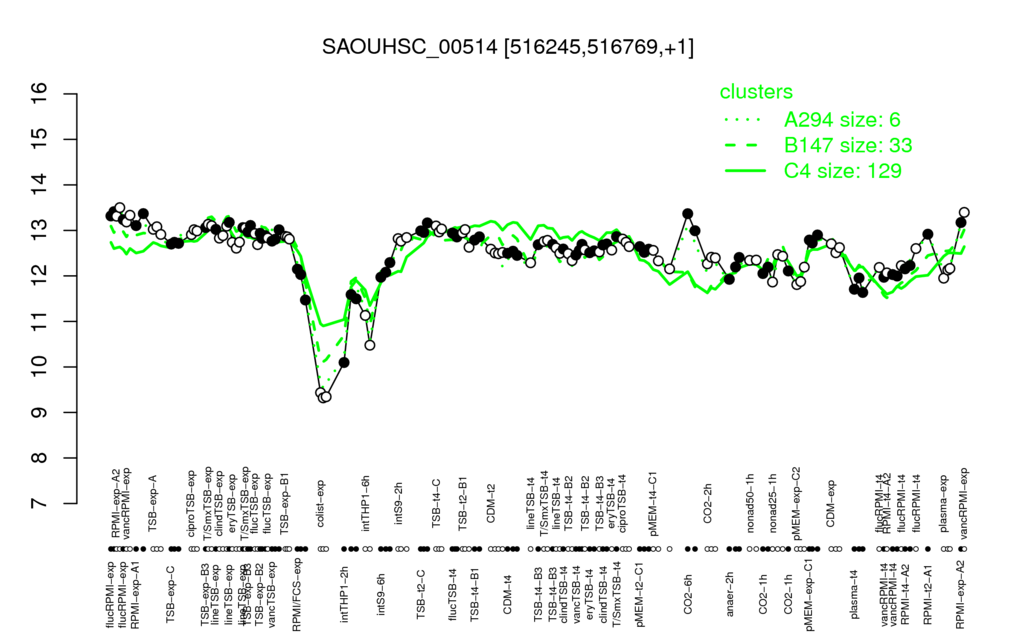Click legend entry 'C4 size: 129'

[843, 170]
